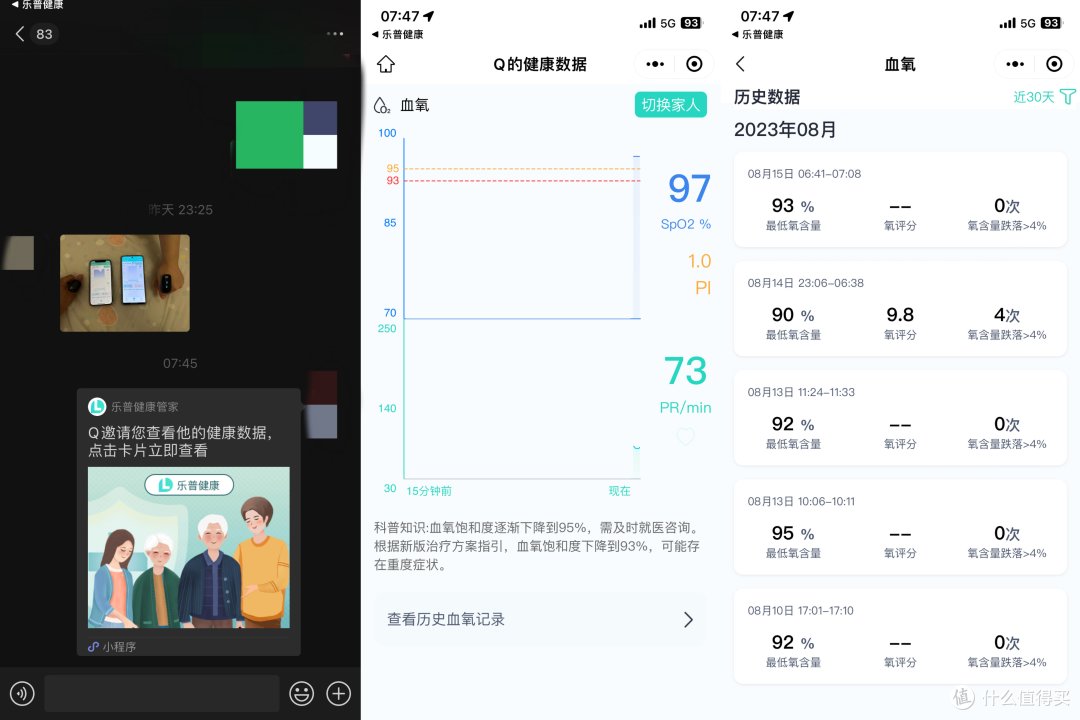Tap the faint heart icon below the pulse rate
Image resolution: width=1080 pixels, height=720 pixels.
[685, 436]
